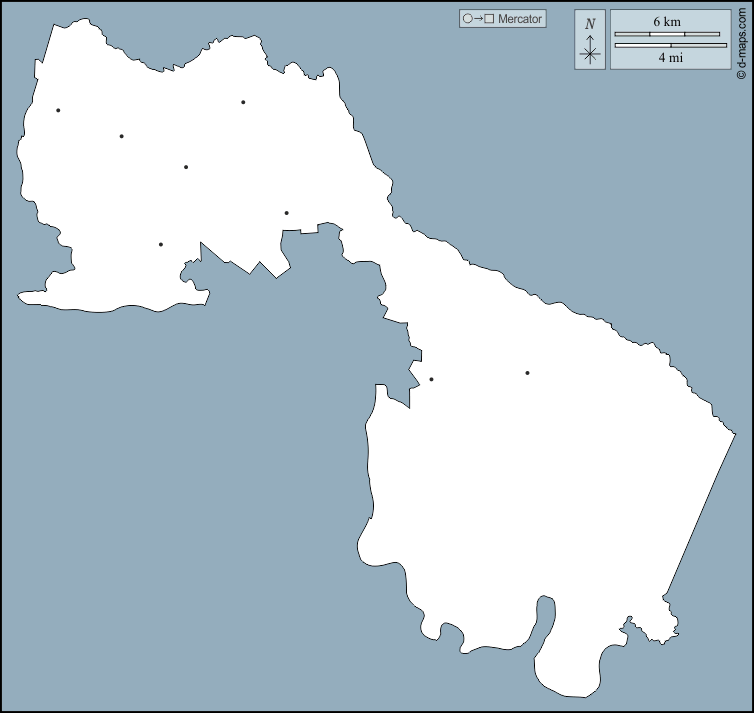This screenshot has width=754, height=713.
Task: Click the small peninsula at the map's southern tip
Action: pyautogui.click(x=570, y=670)
